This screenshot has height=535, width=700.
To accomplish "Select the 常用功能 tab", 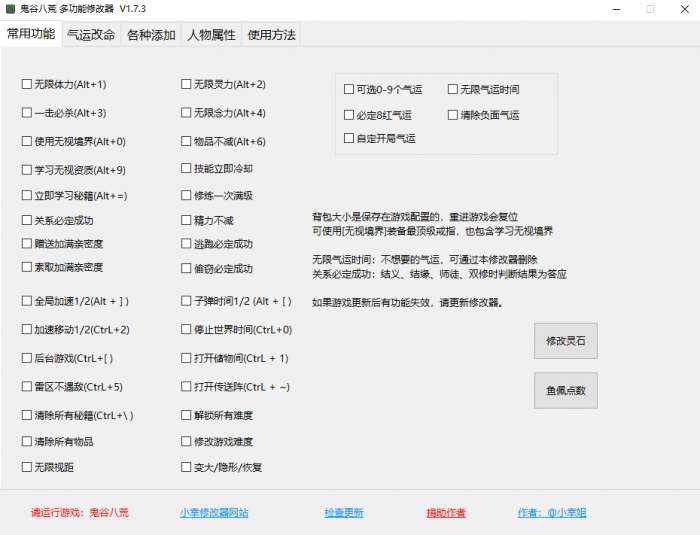I will [x=31, y=33].
